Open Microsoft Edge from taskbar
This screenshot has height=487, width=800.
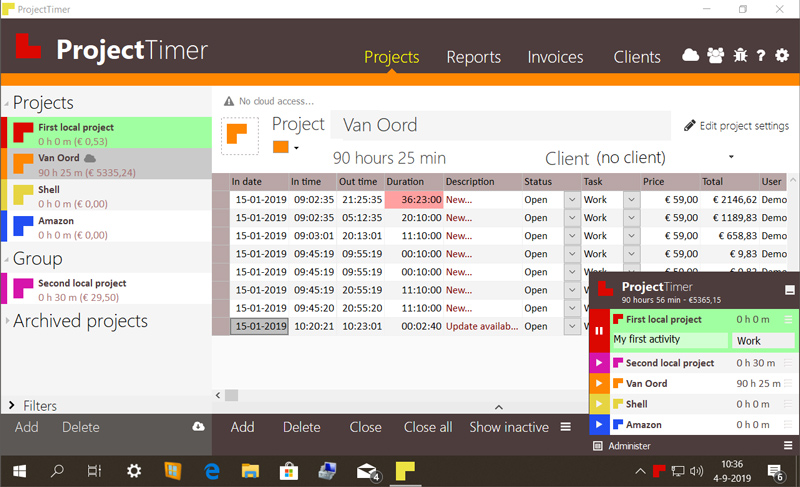(211, 471)
